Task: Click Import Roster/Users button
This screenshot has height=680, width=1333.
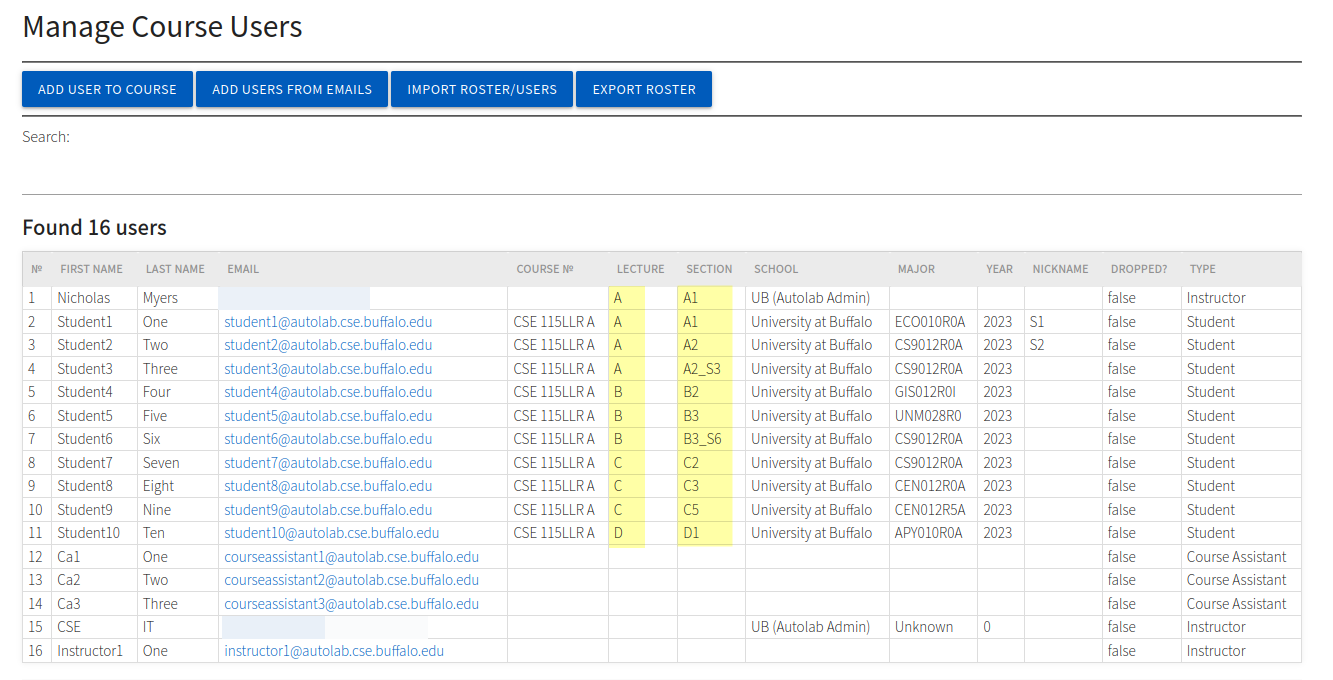Action: point(482,89)
